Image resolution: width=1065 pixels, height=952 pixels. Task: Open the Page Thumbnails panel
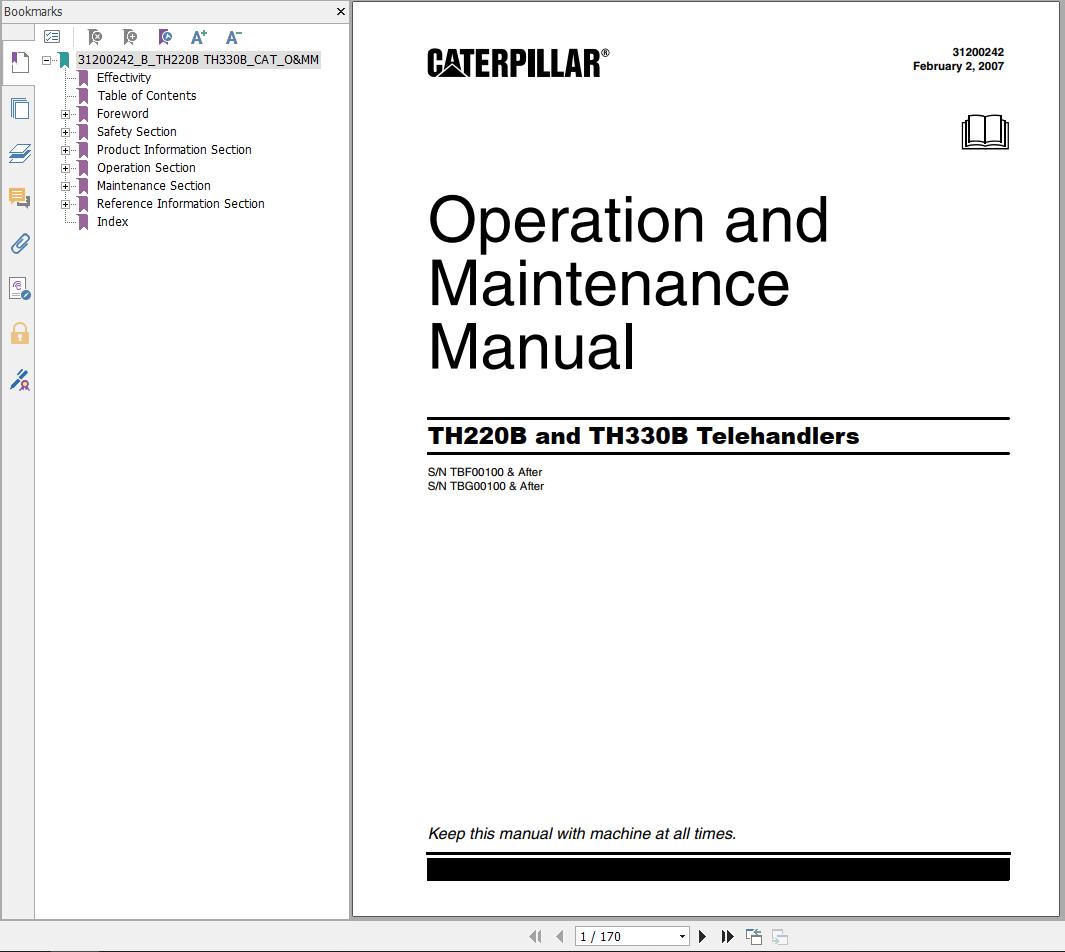coord(18,108)
